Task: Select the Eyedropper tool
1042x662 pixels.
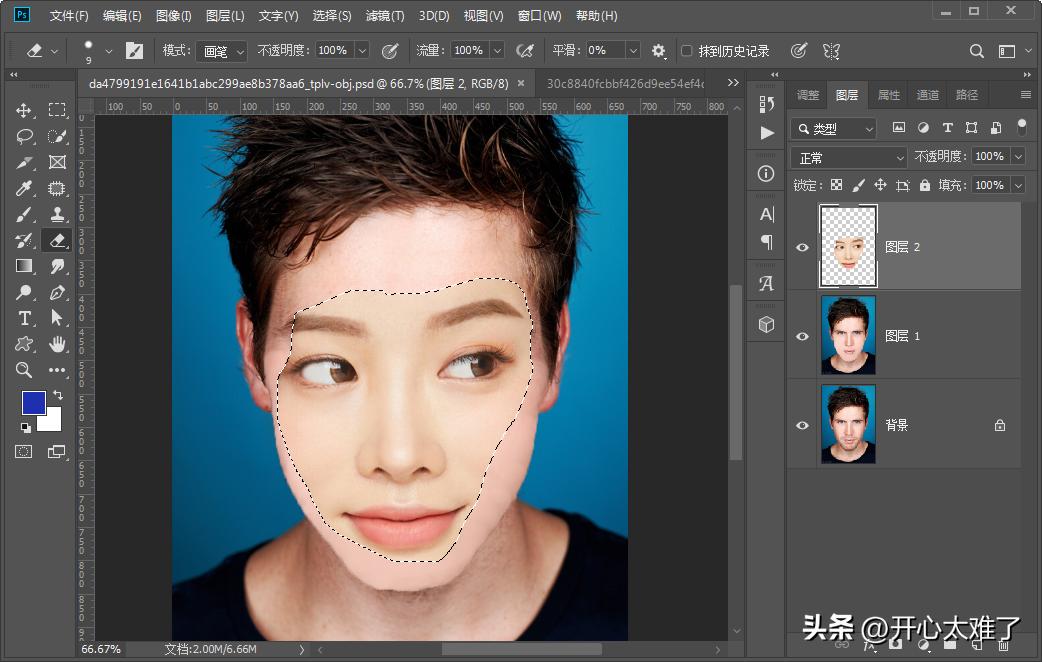Action: click(x=24, y=188)
